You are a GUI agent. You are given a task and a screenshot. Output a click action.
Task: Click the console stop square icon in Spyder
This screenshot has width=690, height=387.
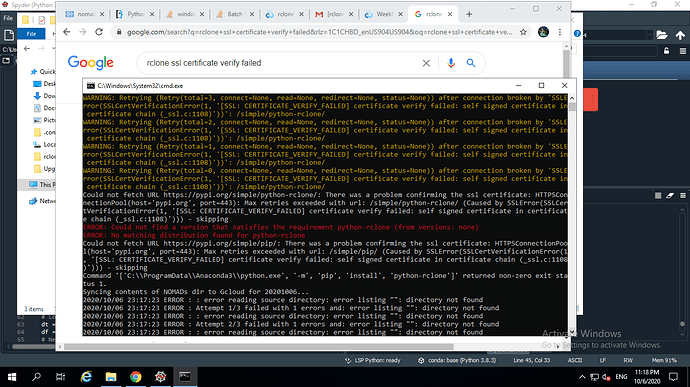tap(658, 195)
